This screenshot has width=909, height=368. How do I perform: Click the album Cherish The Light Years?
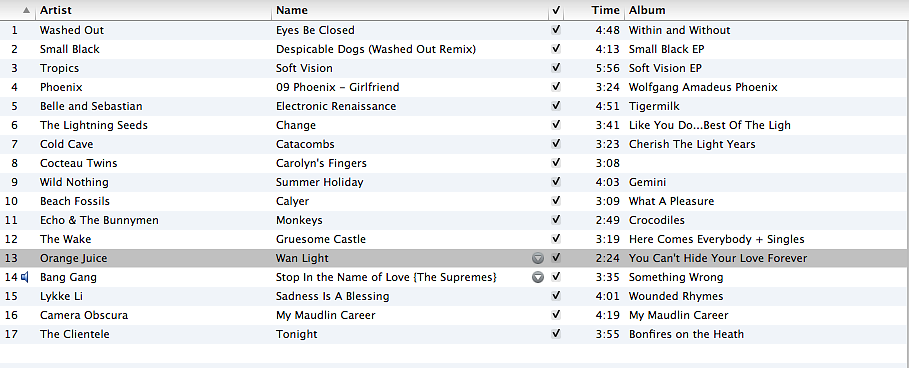point(692,144)
